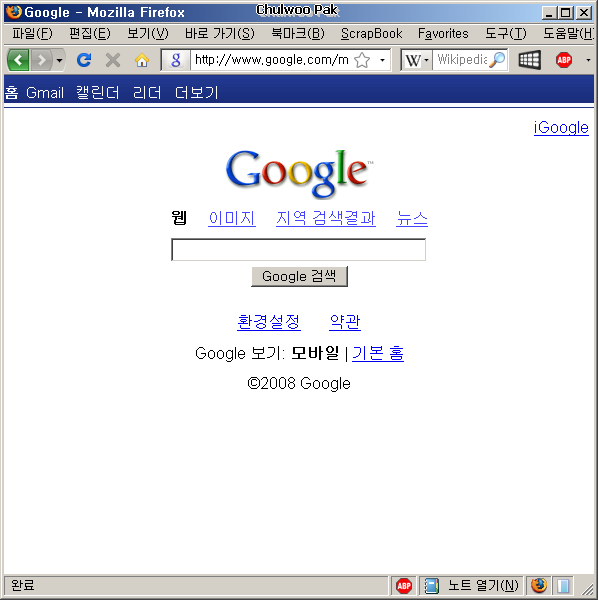Click the Google 검색 button
Viewport: 598px width, 600px height.
tap(299, 276)
